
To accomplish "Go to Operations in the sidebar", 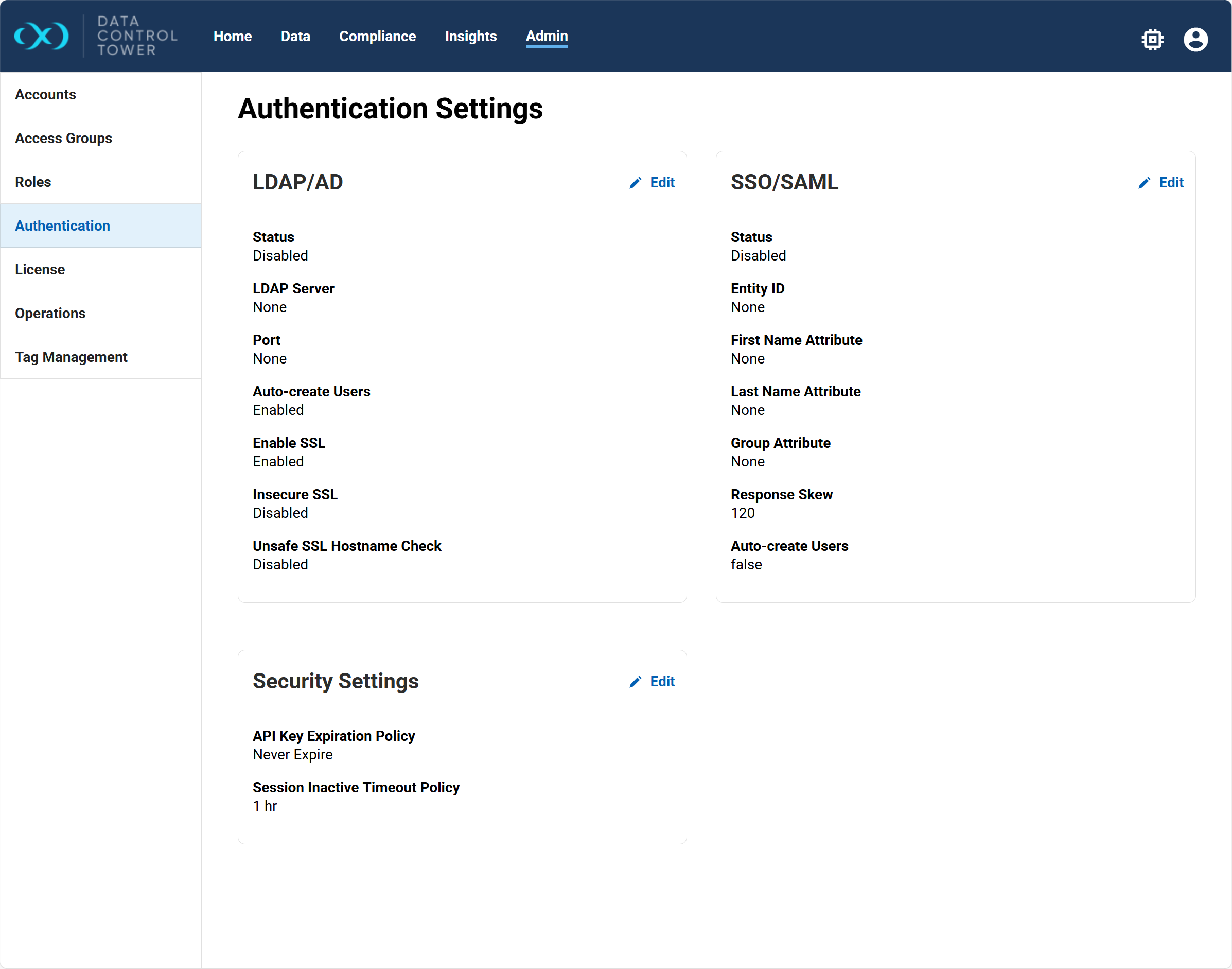I will click(50, 313).
